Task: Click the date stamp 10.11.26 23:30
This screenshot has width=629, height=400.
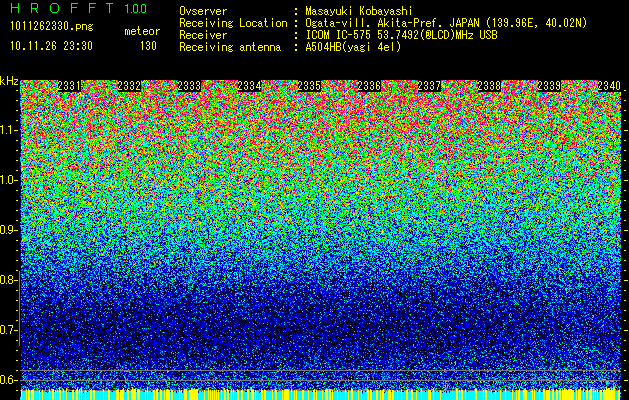Action: (x=51, y=46)
